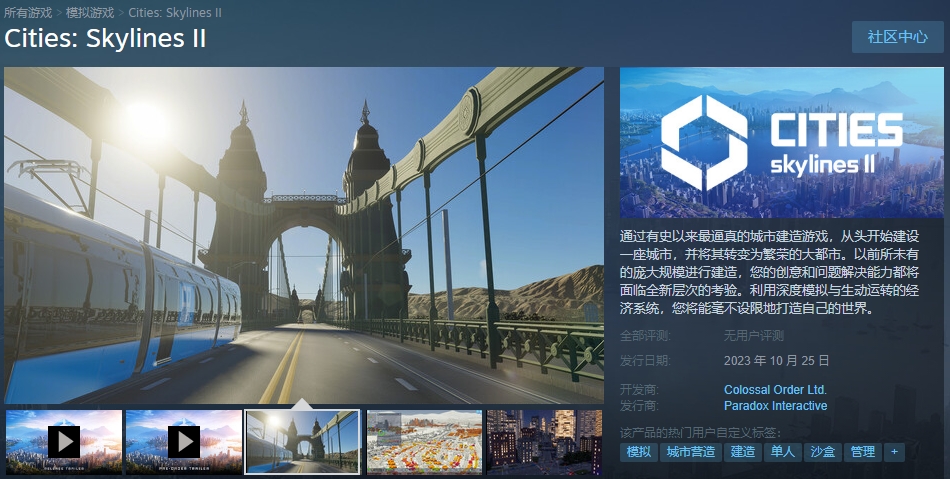Click the 无用户评测 review summary text
The image size is (950, 479).
(754, 335)
